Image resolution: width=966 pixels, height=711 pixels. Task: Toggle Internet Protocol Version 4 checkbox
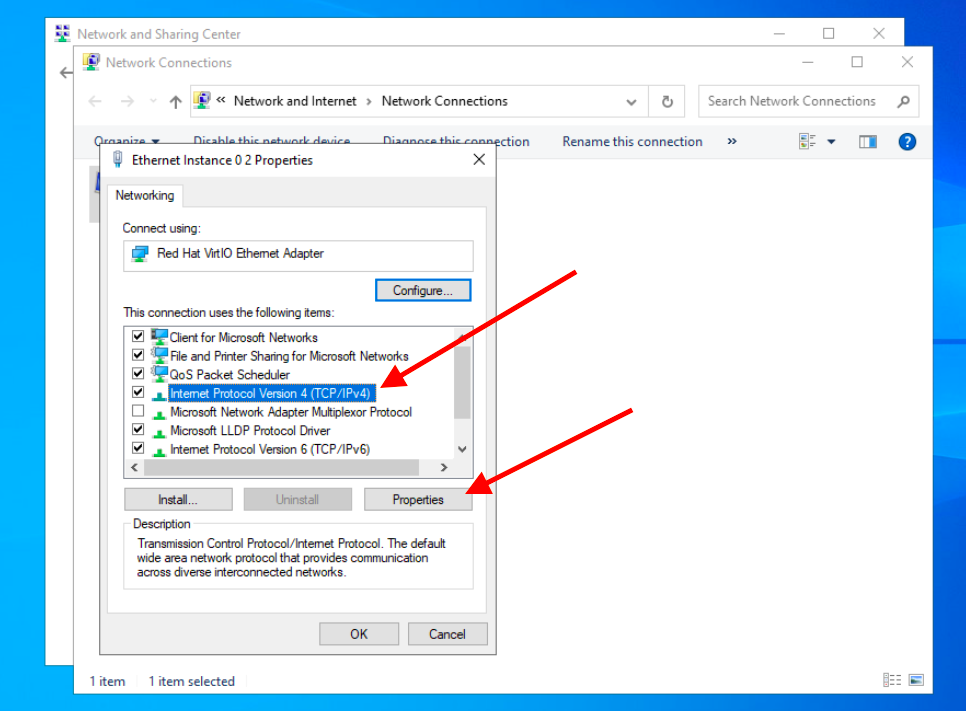coord(138,392)
